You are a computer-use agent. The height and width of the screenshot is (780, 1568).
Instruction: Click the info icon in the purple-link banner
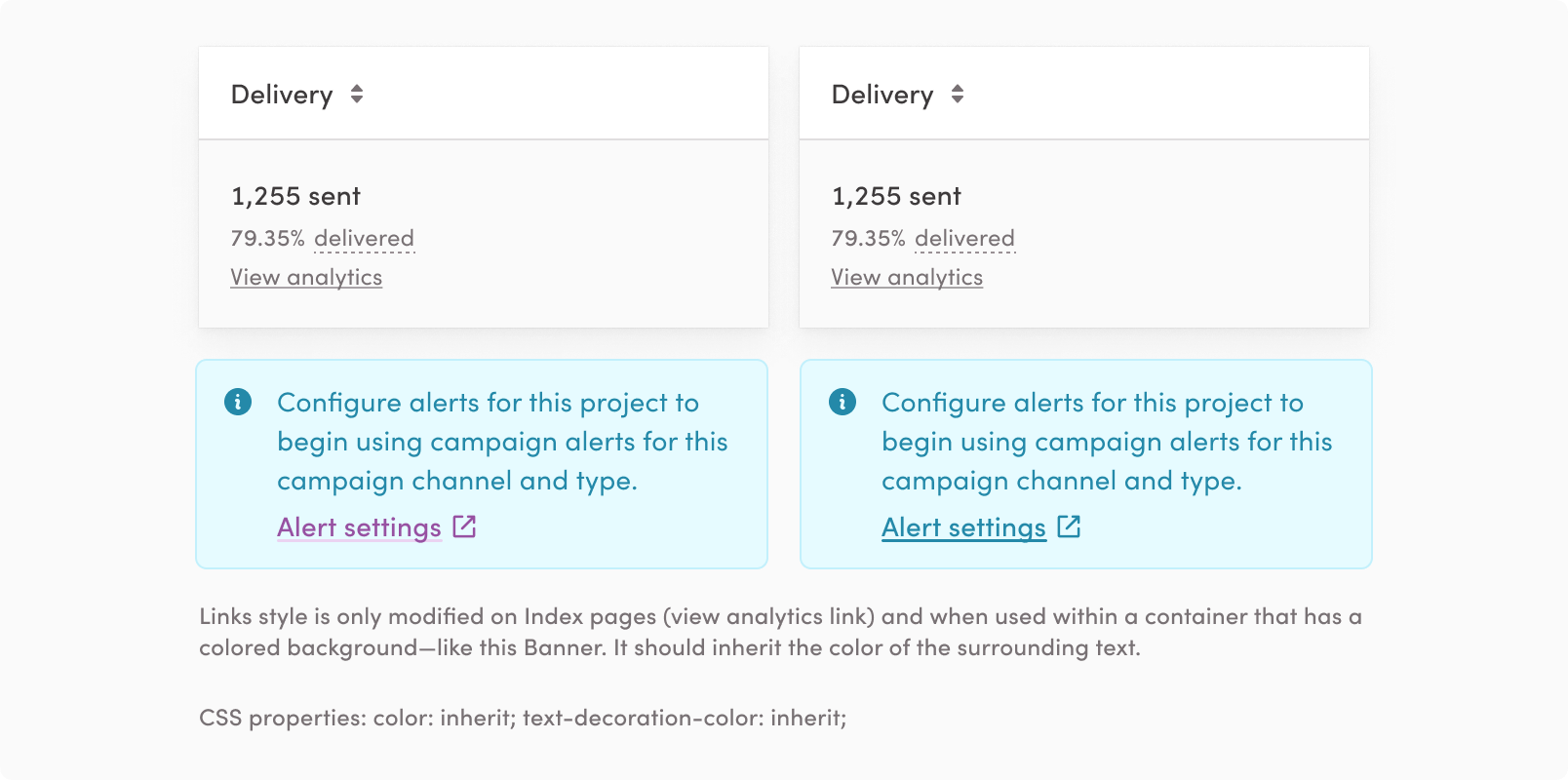tap(238, 402)
